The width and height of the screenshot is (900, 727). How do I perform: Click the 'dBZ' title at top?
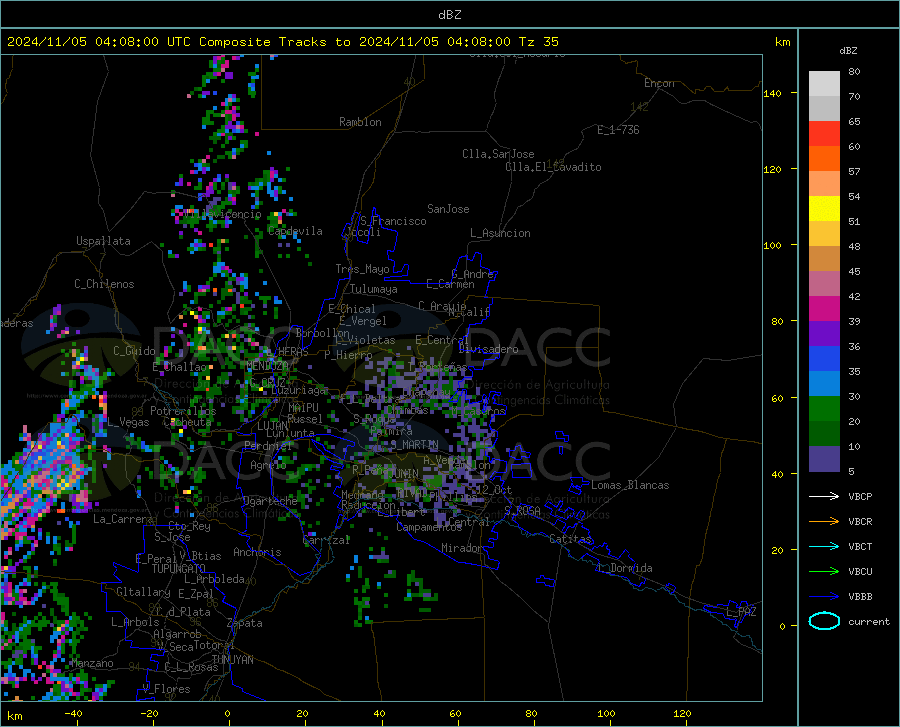click(449, 15)
